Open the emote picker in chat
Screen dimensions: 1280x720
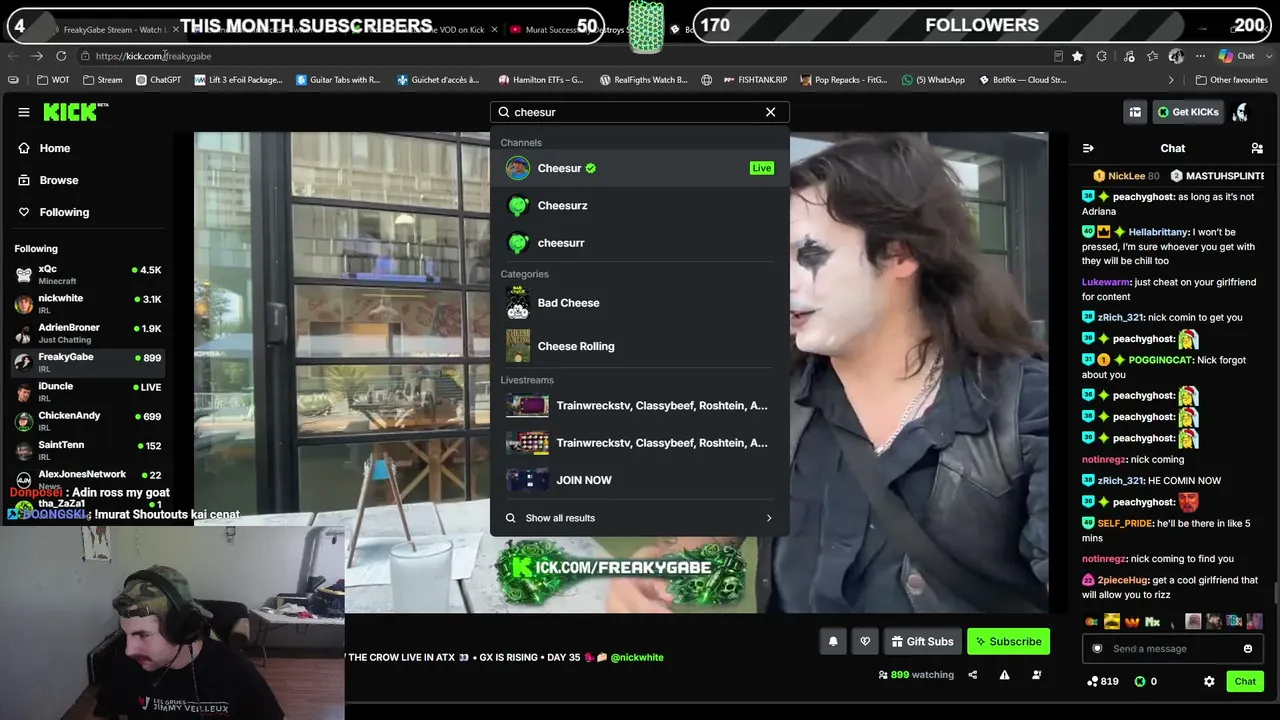[x=1247, y=649]
